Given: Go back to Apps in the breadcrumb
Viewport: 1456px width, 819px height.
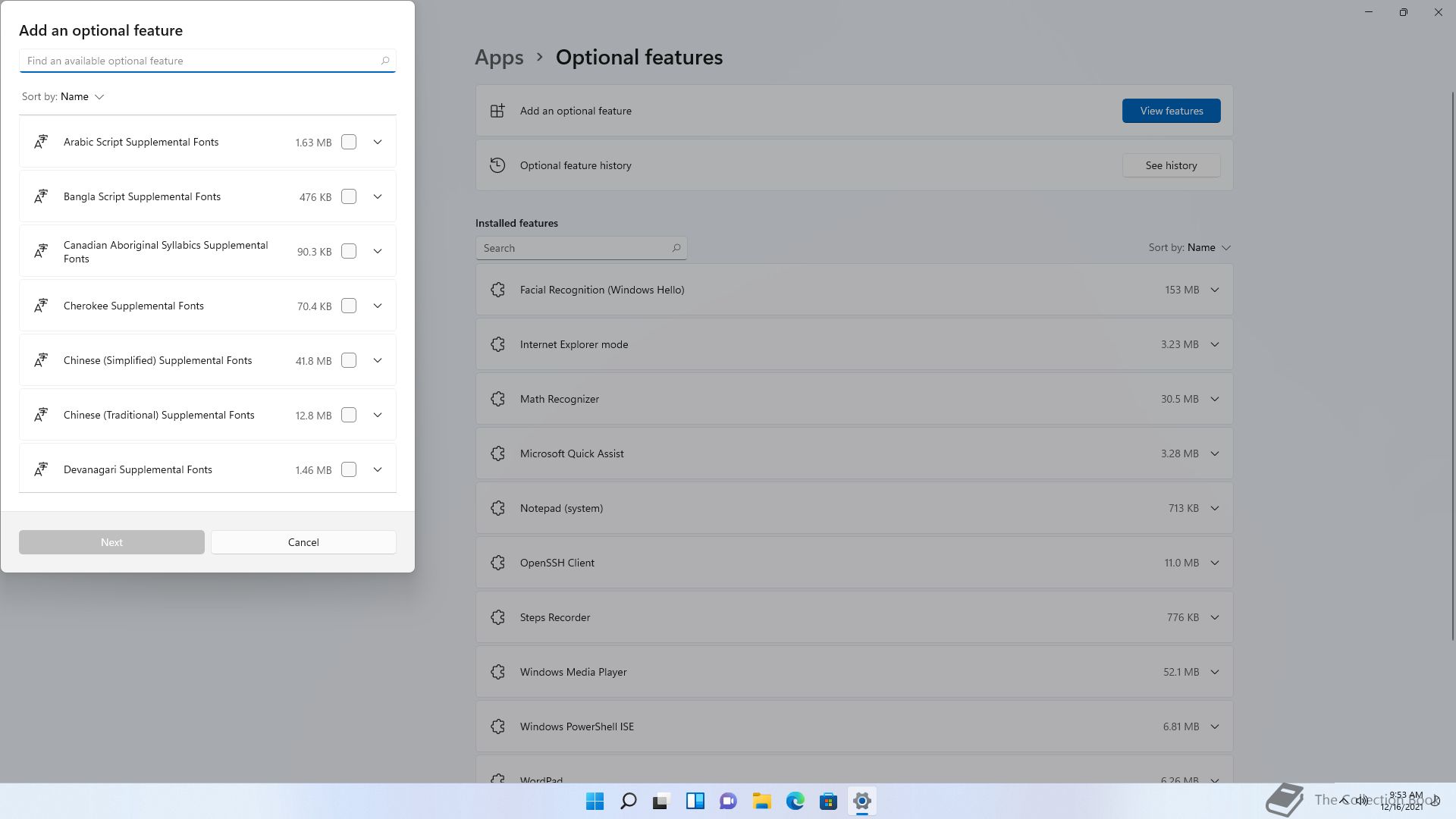Looking at the screenshot, I should click(499, 57).
